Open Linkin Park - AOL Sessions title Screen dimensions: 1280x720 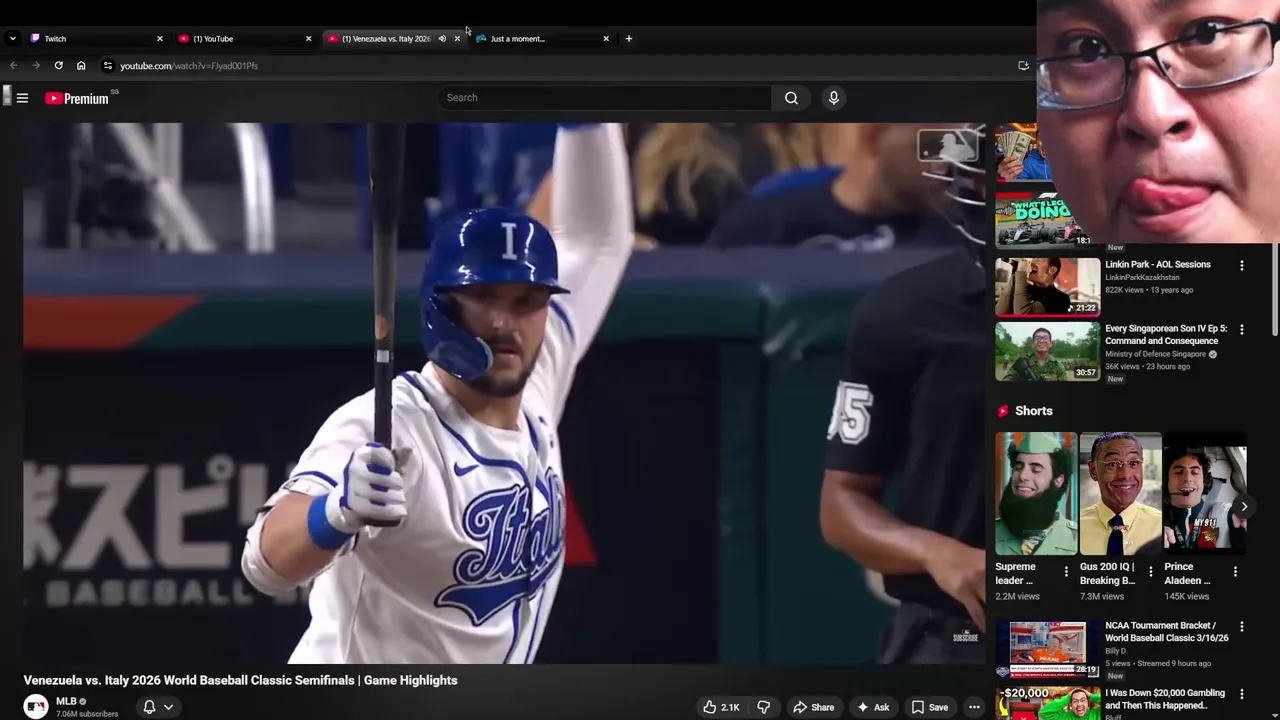pyautogui.click(x=1157, y=265)
